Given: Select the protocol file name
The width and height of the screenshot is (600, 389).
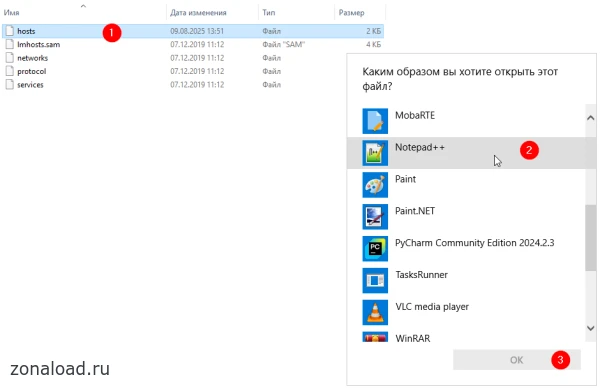Looking at the screenshot, I should (32, 72).
